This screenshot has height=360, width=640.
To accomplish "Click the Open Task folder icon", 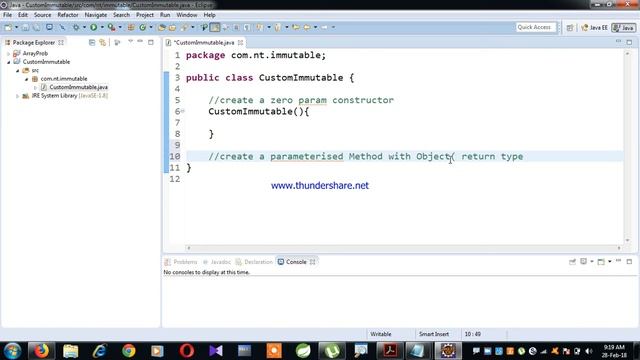I will click(x=172, y=27).
